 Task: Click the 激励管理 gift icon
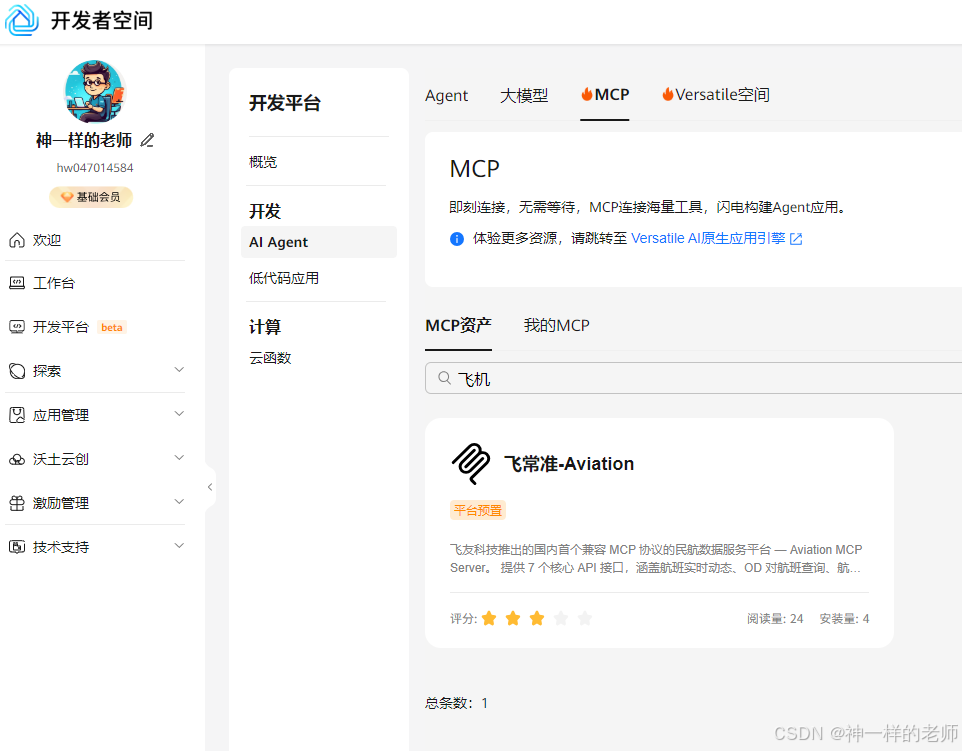[17, 503]
